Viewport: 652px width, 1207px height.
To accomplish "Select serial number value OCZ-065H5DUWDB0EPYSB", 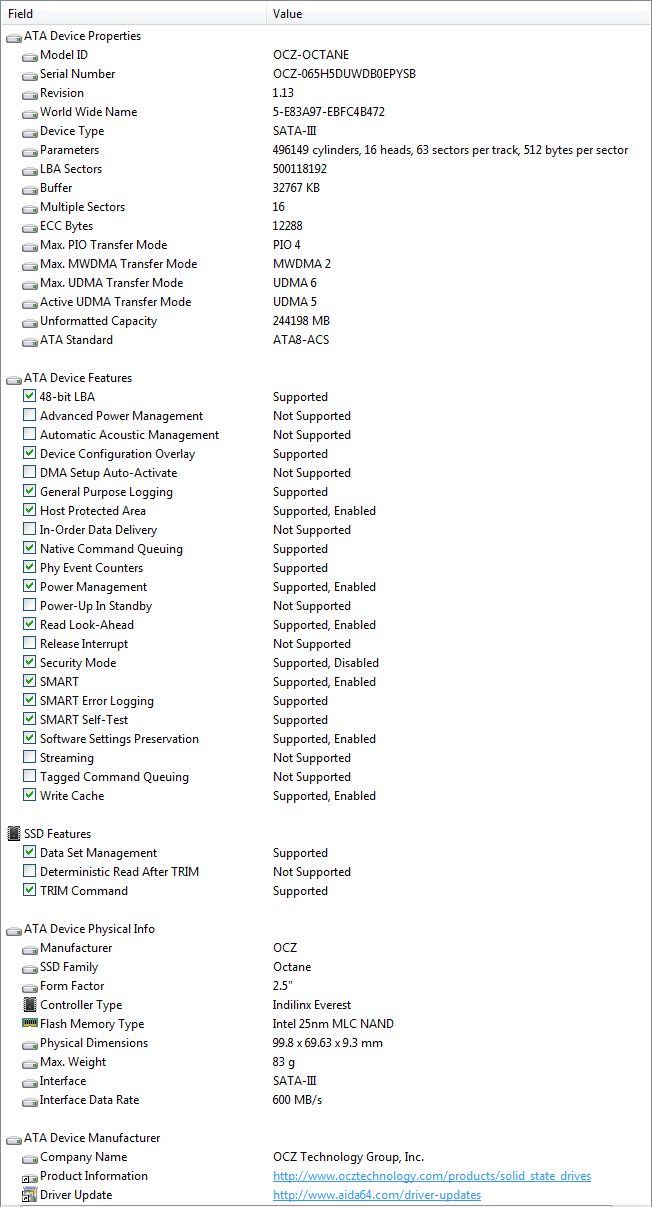I will 344,74.
